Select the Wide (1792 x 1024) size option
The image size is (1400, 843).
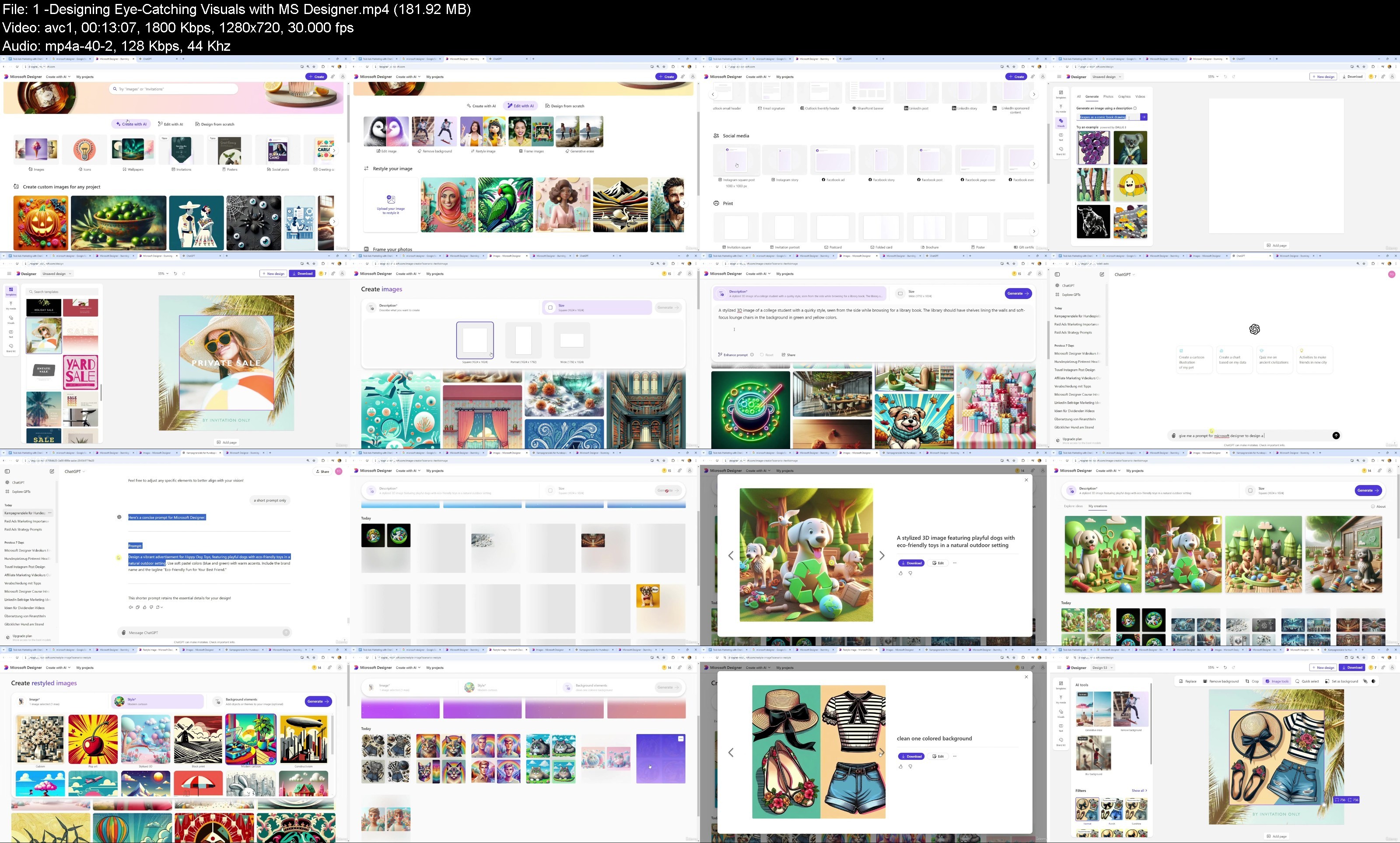572,340
